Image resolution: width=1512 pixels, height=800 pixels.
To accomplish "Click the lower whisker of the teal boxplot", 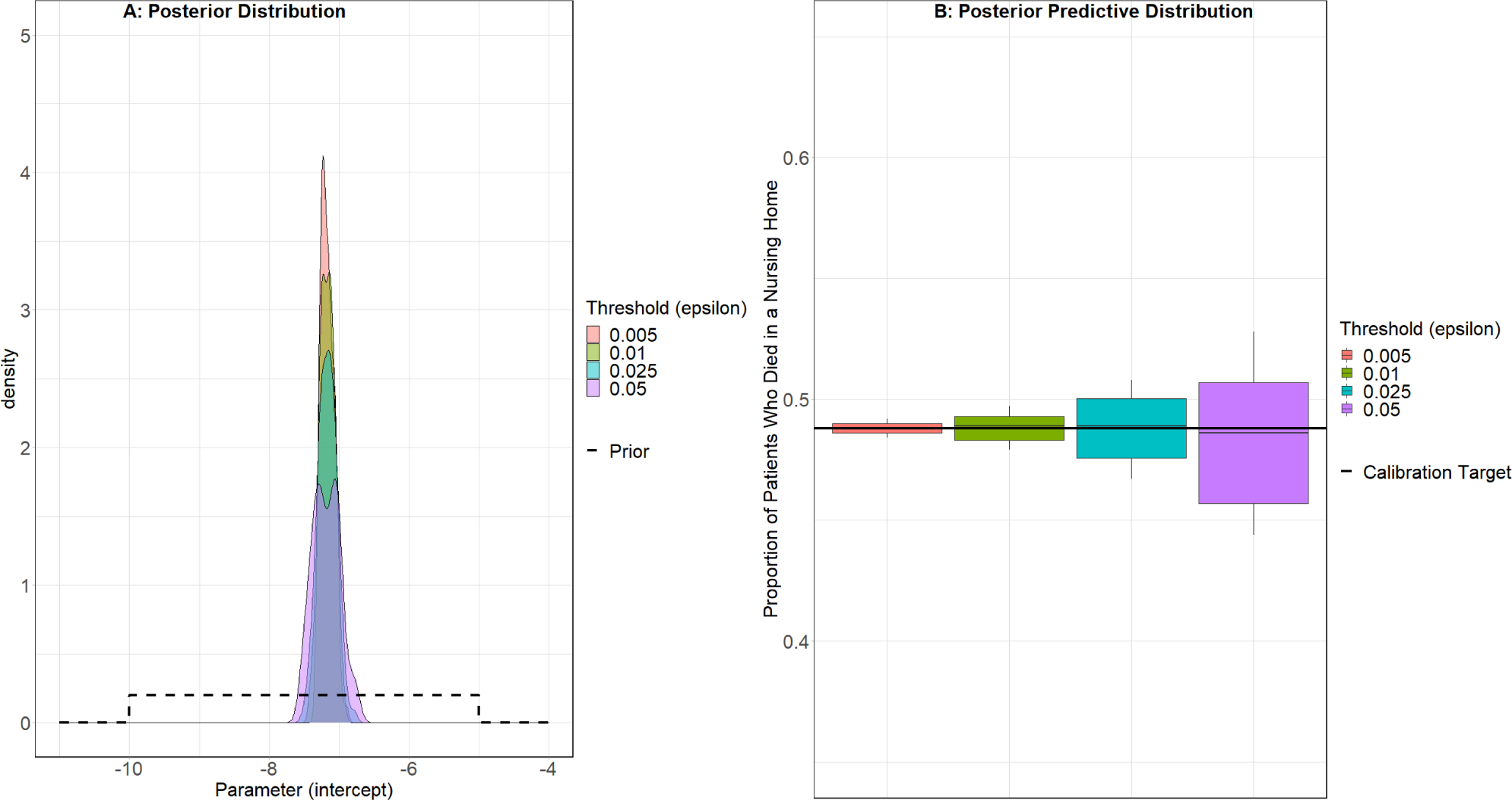I will coord(1131,468).
